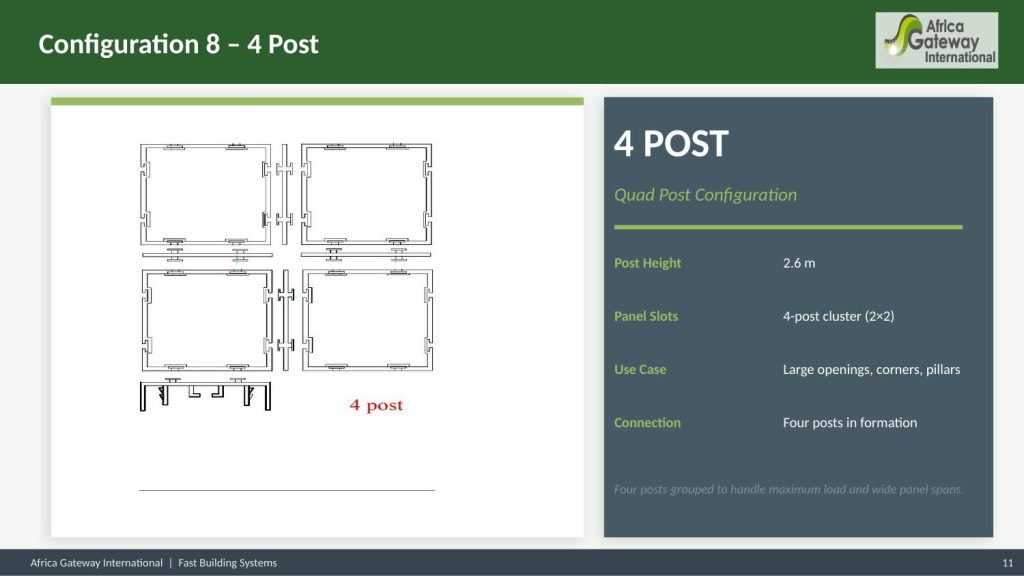Image resolution: width=1024 pixels, height=576 pixels.
Task: Click the "Post Height" label
Action: (x=647, y=263)
